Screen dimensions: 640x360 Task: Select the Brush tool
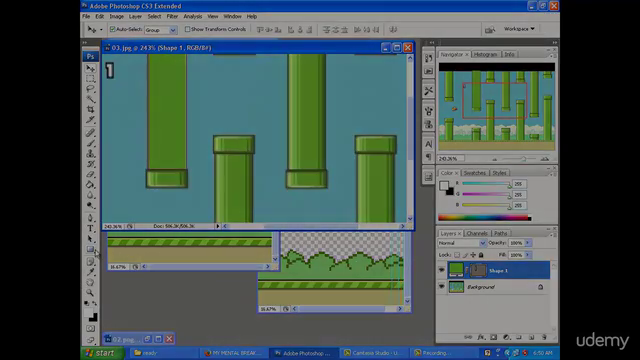click(91, 143)
